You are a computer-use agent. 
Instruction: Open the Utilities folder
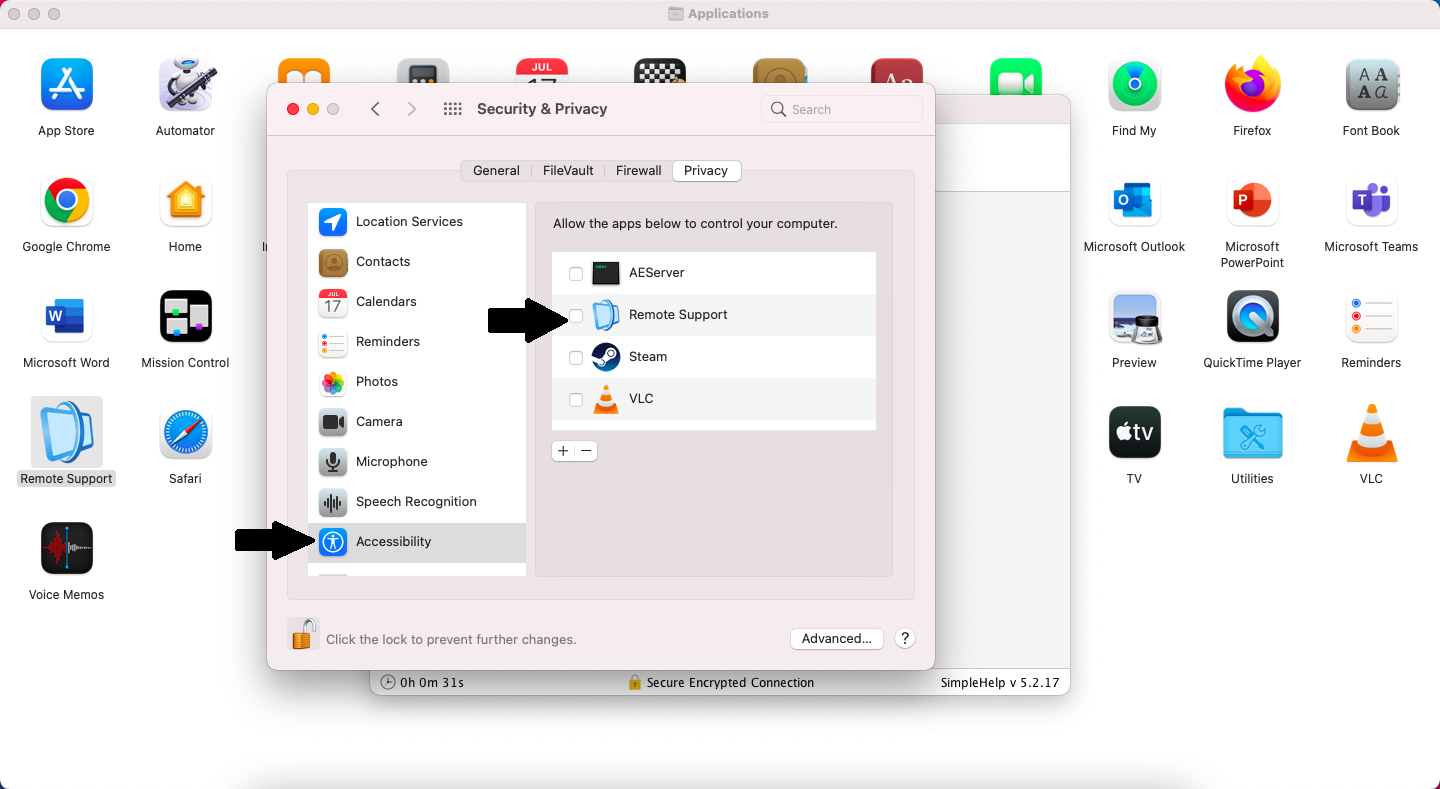[1252, 433]
